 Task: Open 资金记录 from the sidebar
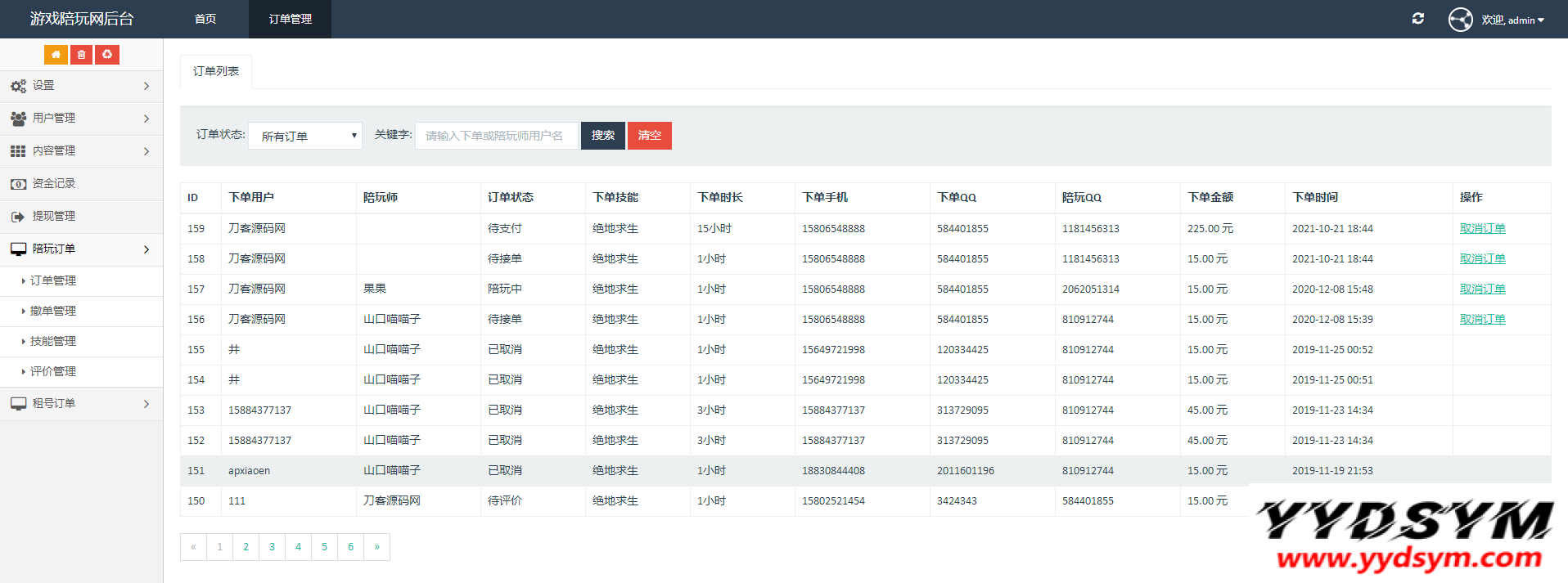54,184
